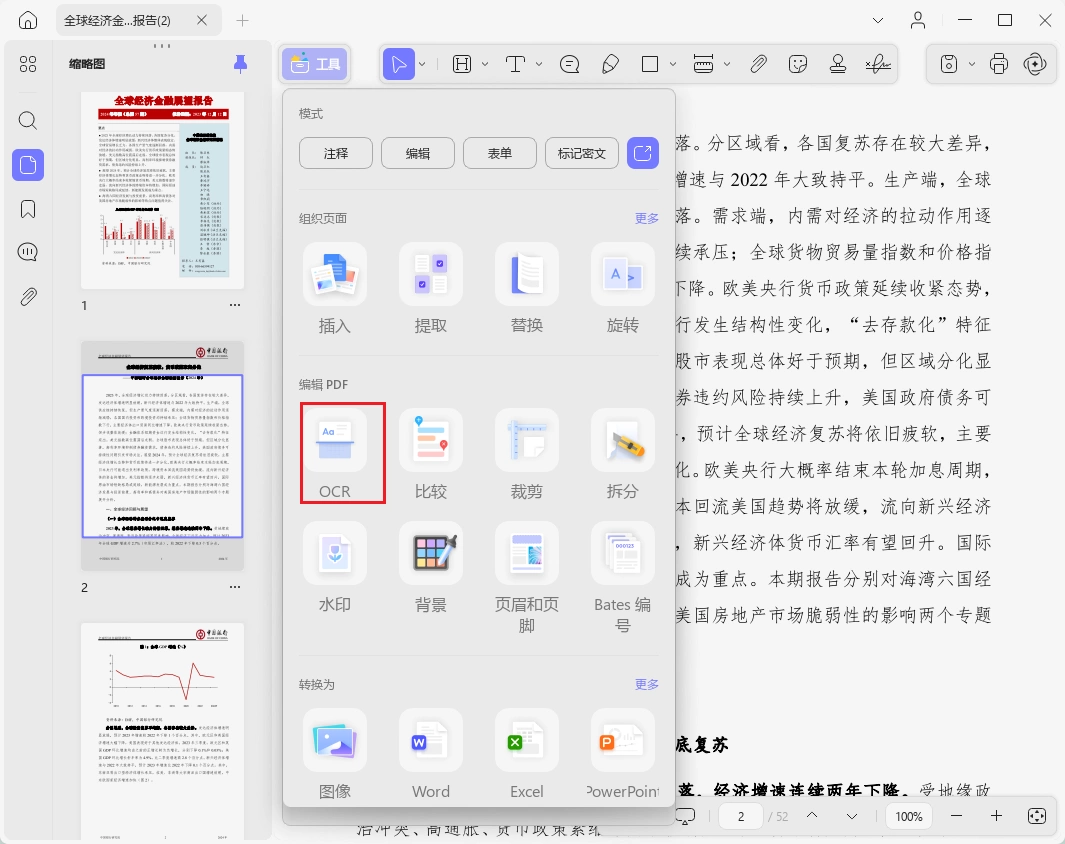
Task: Expand the shape tool dropdown arrow
Action: (672, 65)
